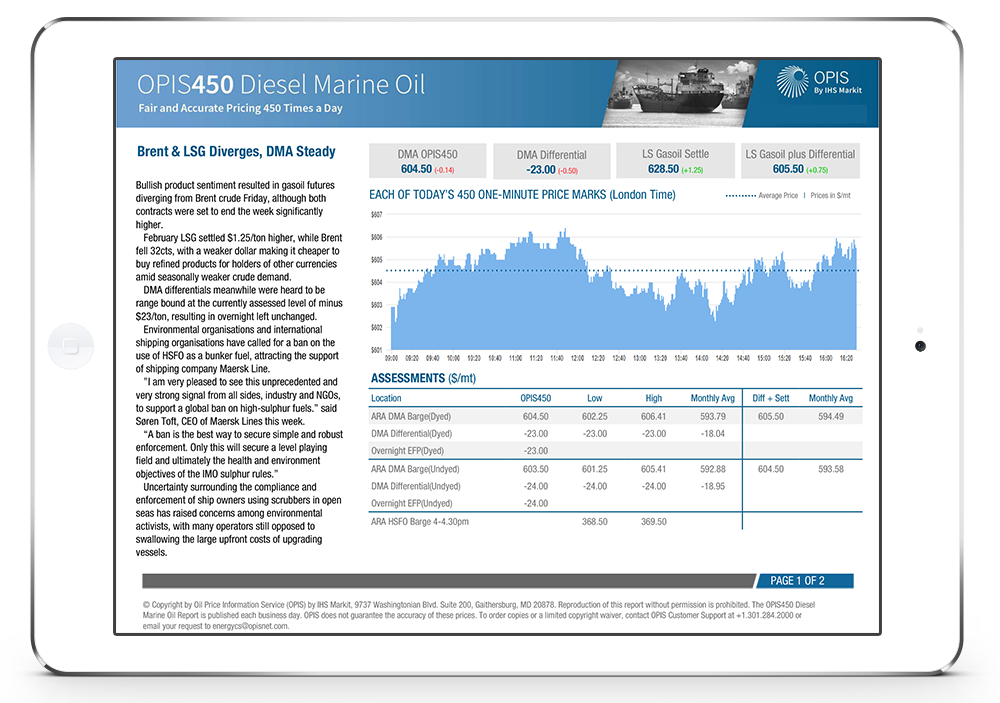Click the $607 y-axis label

[x=376, y=214]
